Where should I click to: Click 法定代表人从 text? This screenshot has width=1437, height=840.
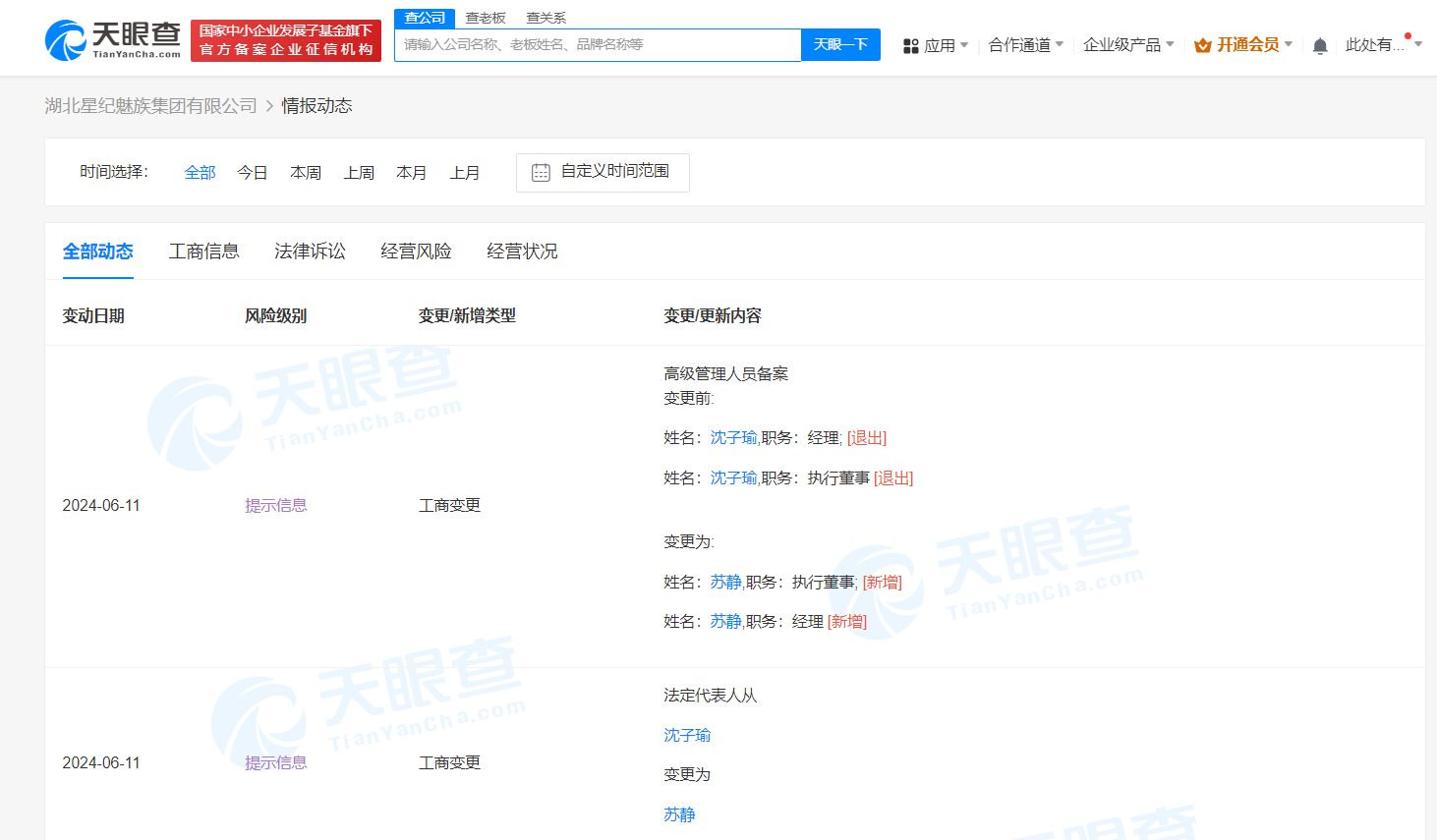point(711,696)
